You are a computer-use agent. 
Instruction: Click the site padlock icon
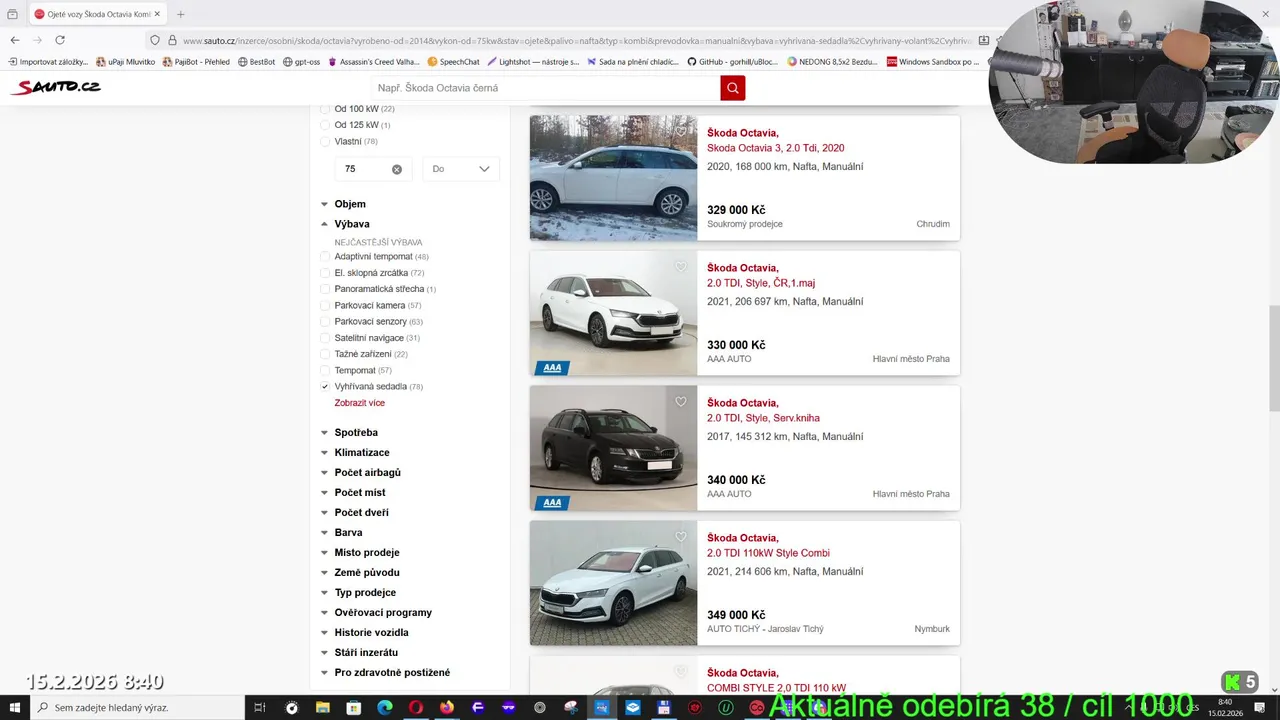(172, 40)
